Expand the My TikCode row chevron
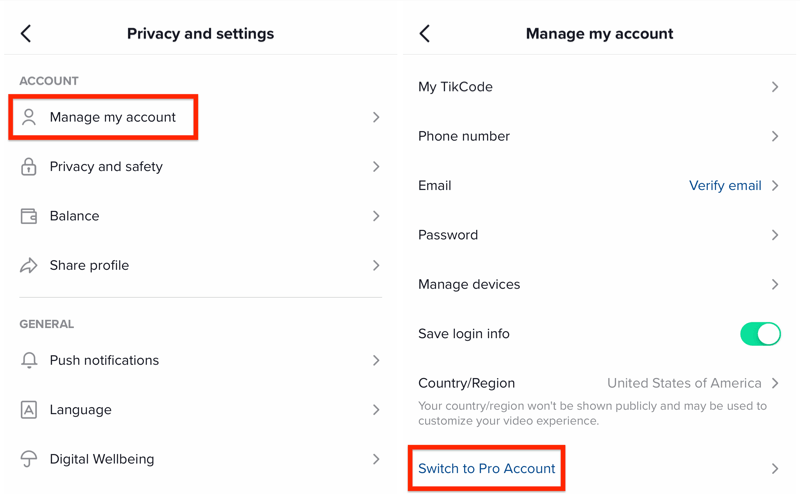The height and width of the screenshot is (494, 800). (x=775, y=87)
